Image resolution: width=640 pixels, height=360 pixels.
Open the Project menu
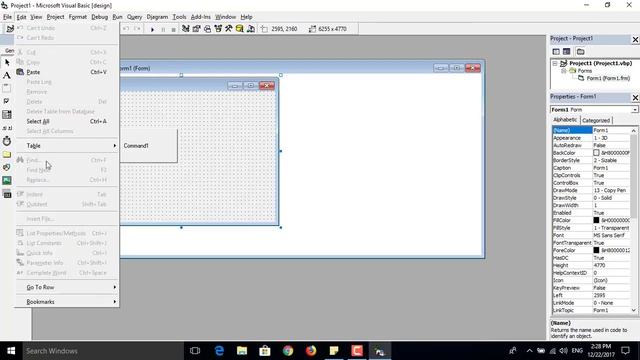[56, 17]
